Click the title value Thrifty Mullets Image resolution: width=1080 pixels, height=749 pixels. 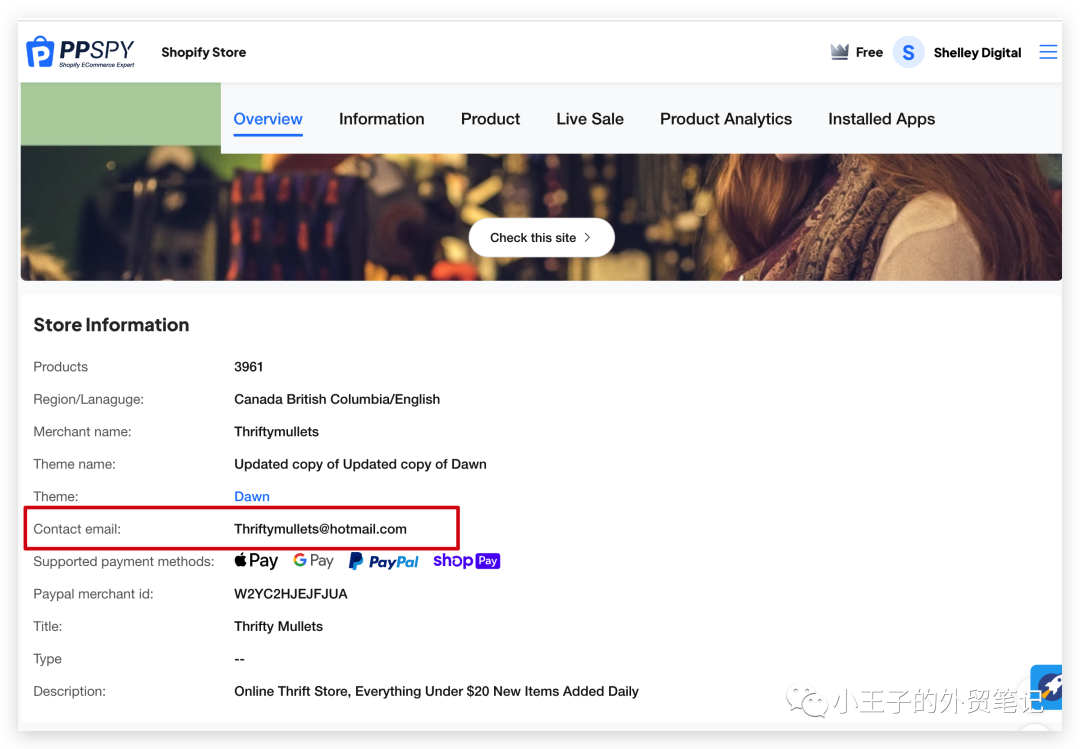(278, 626)
